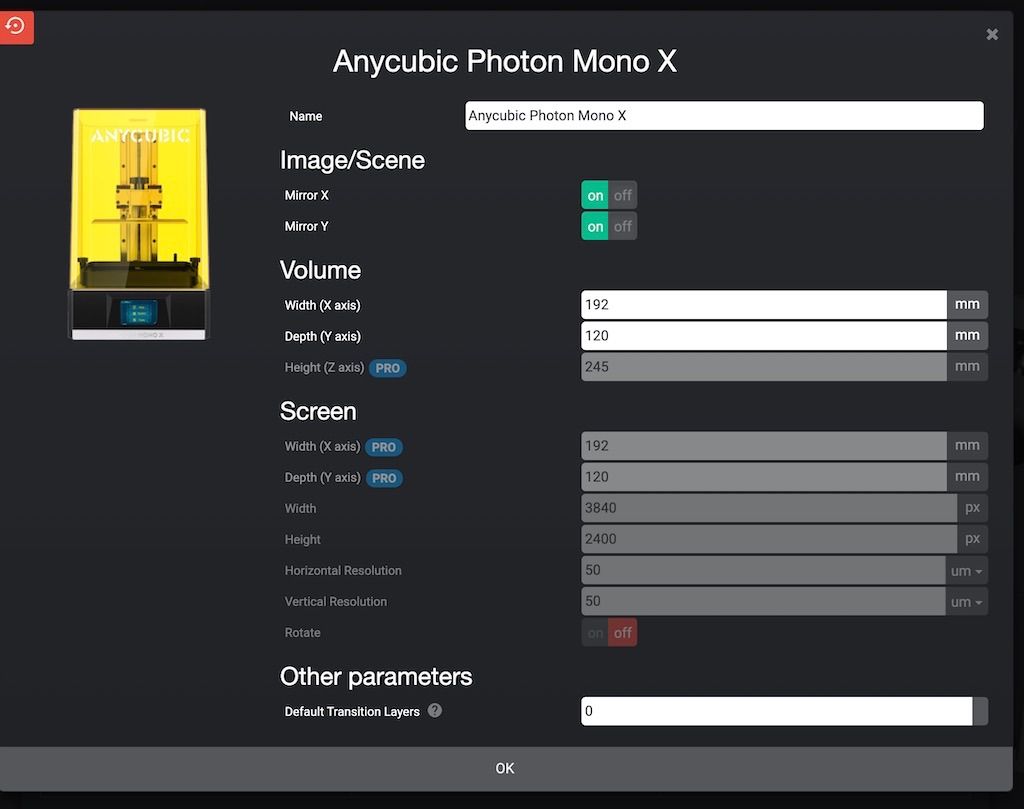1024x809 pixels.
Task: Click the Height (Z axis) field showing 245
Action: point(763,366)
